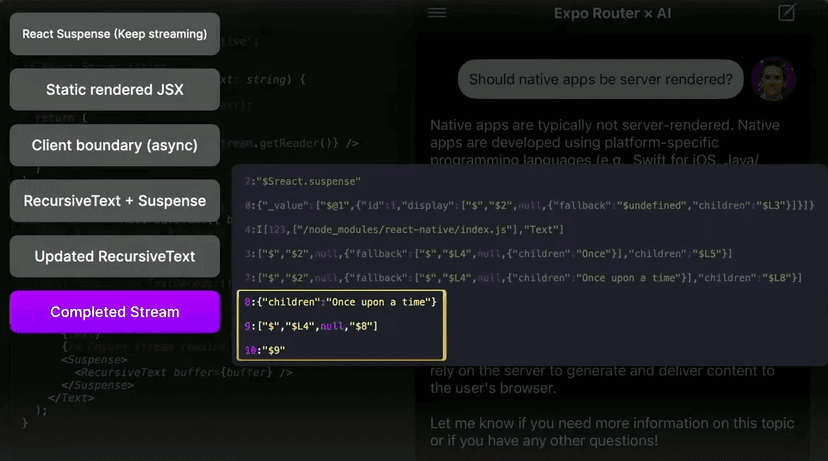
Task: Switch to RecursiveText + Suspense step
Action: tap(114, 200)
